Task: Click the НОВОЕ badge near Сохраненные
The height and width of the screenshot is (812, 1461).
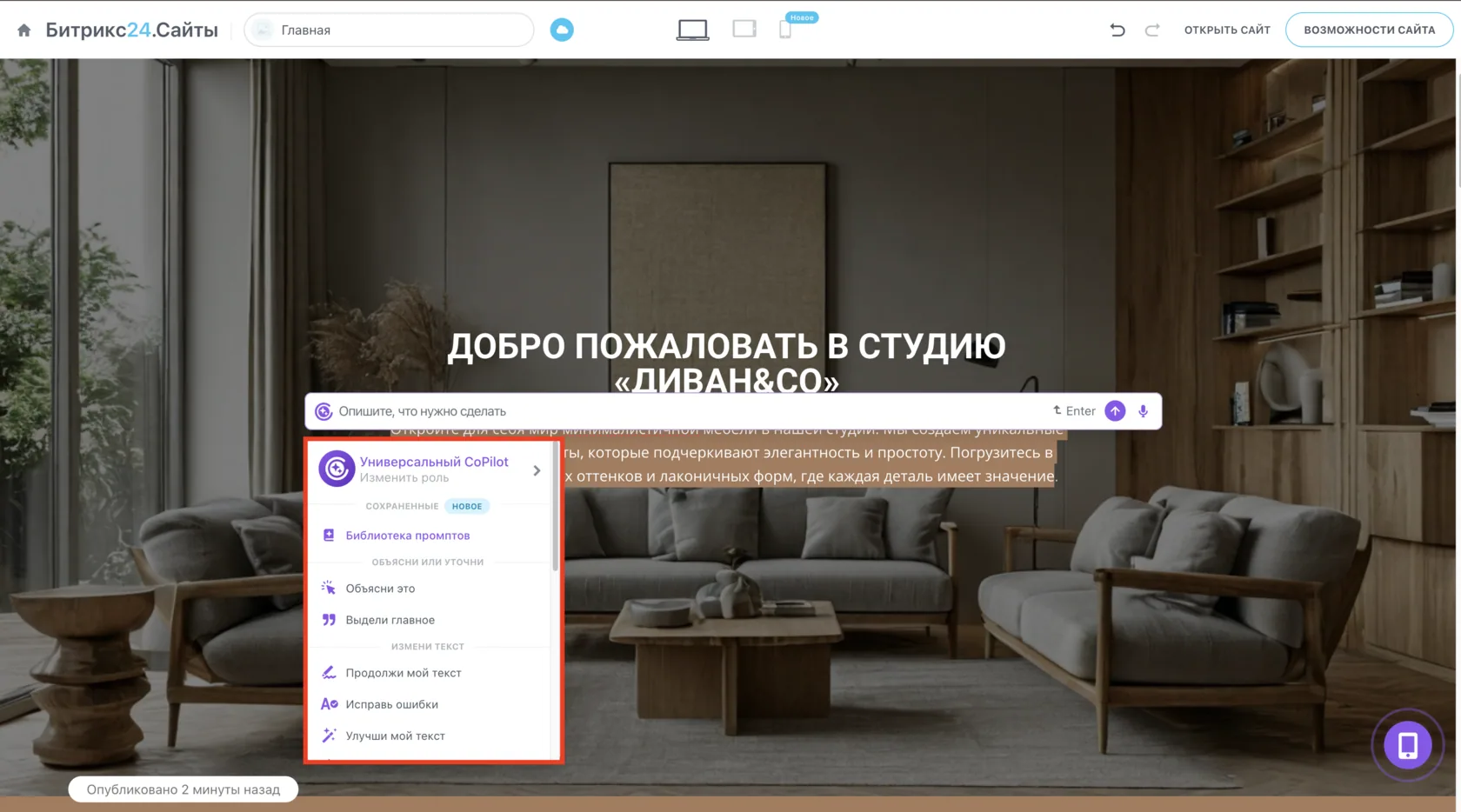Action: [467, 506]
